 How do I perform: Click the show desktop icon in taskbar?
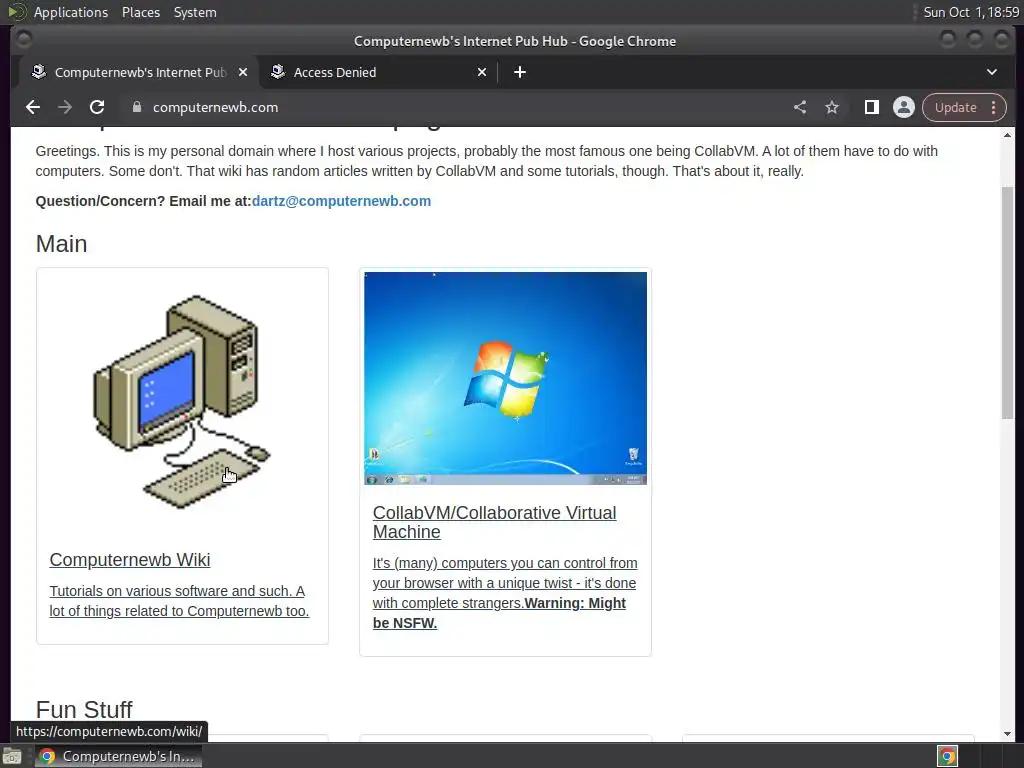tap(12, 756)
